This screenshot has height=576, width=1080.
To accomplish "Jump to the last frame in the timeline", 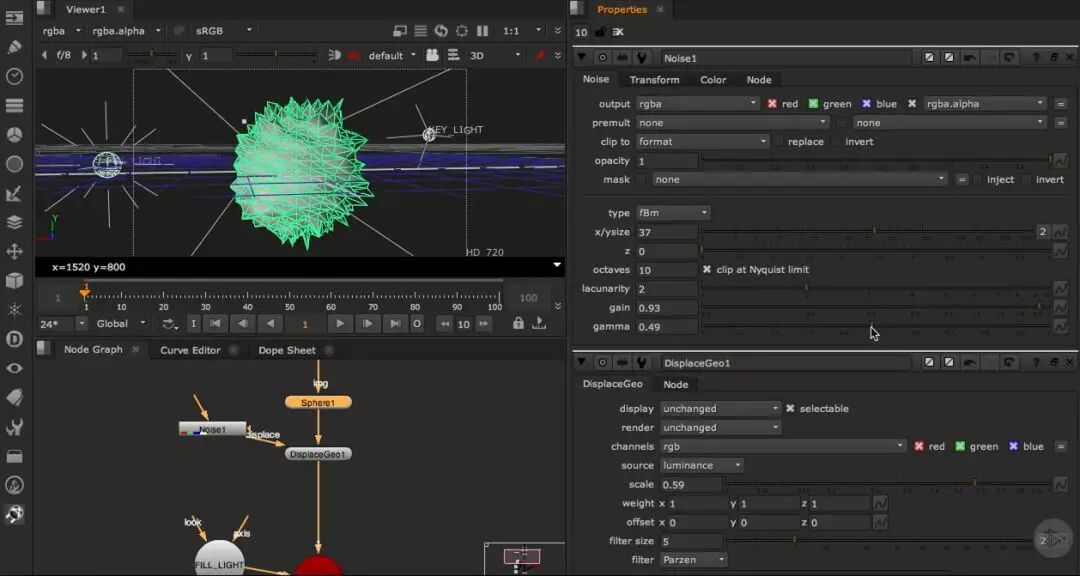I will pos(395,324).
